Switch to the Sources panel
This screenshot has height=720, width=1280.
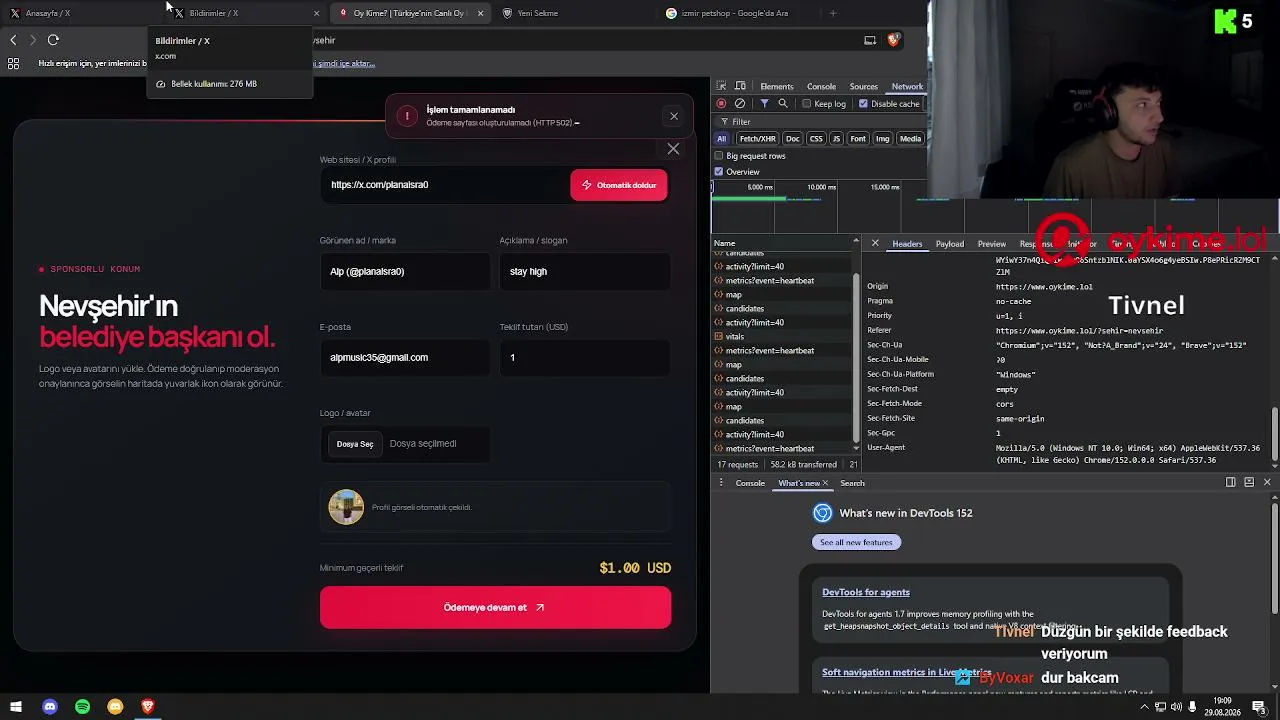point(863,87)
